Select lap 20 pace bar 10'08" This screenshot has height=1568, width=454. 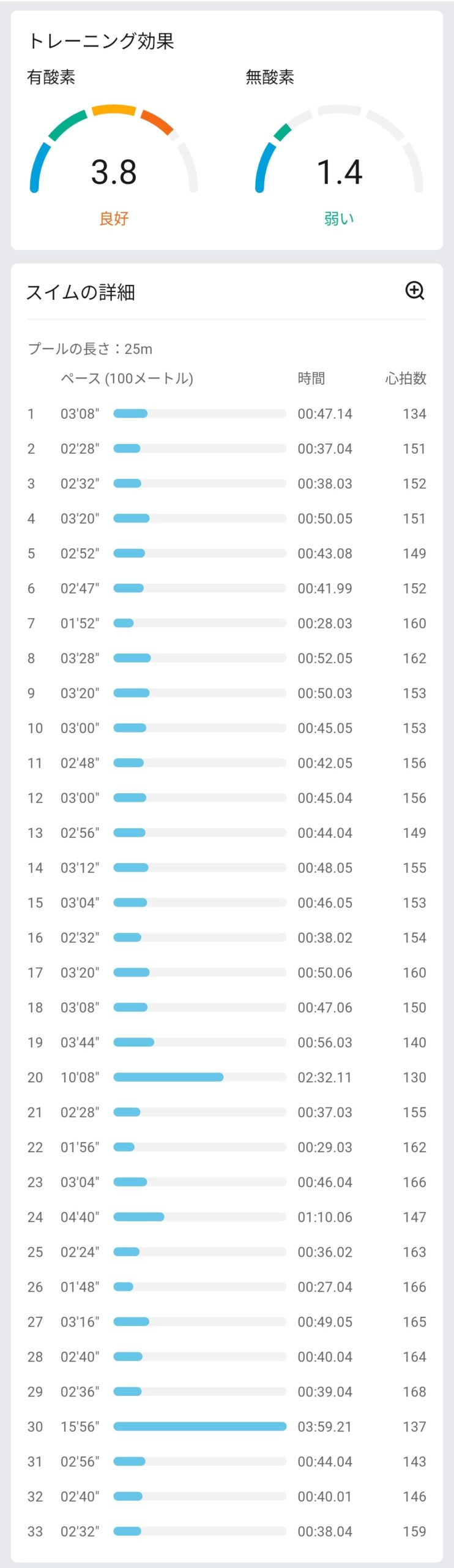click(x=200, y=1077)
